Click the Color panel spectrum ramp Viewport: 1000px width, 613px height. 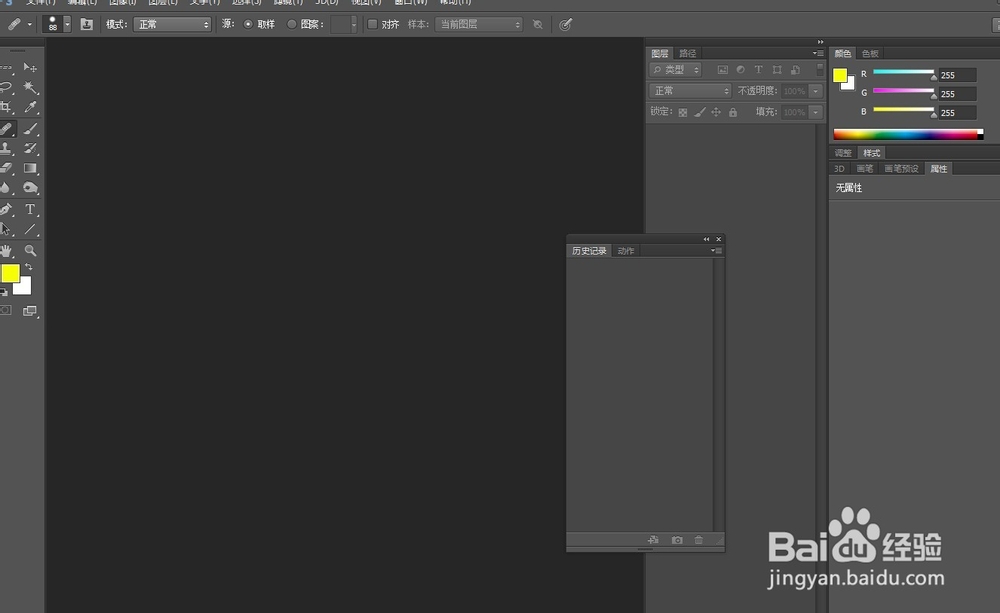point(908,134)
